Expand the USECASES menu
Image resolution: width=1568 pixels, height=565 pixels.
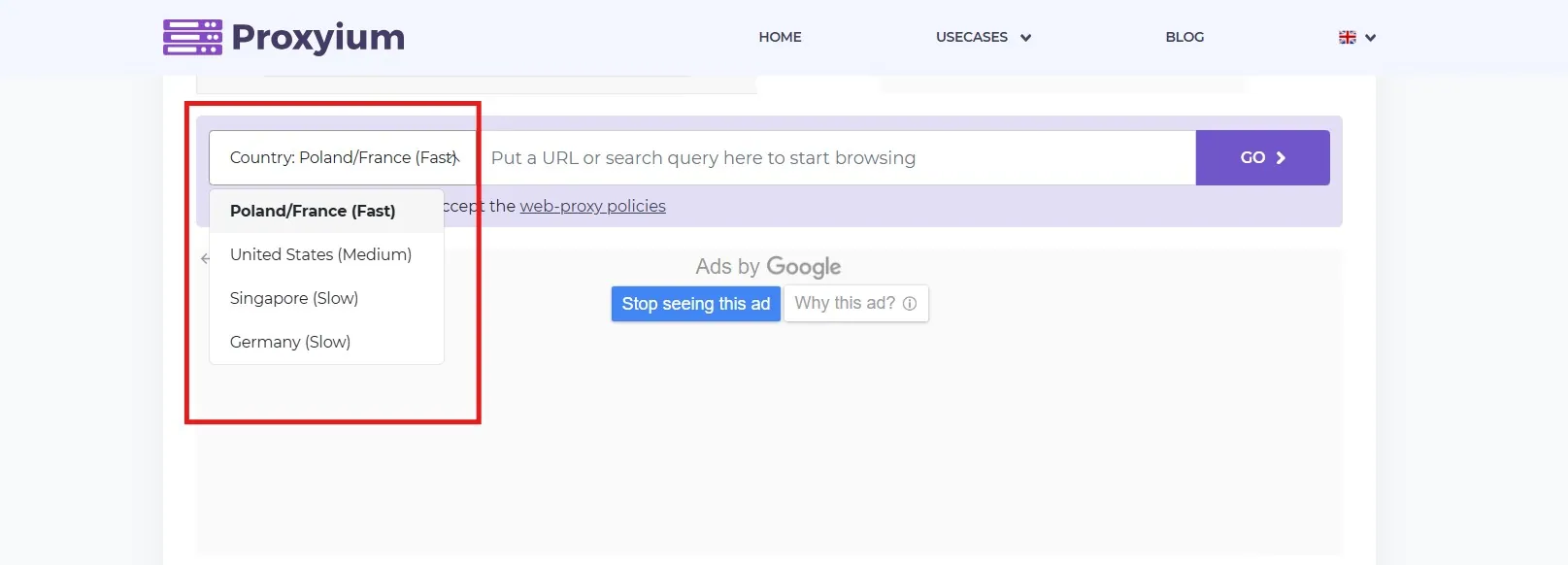(984, 37)
